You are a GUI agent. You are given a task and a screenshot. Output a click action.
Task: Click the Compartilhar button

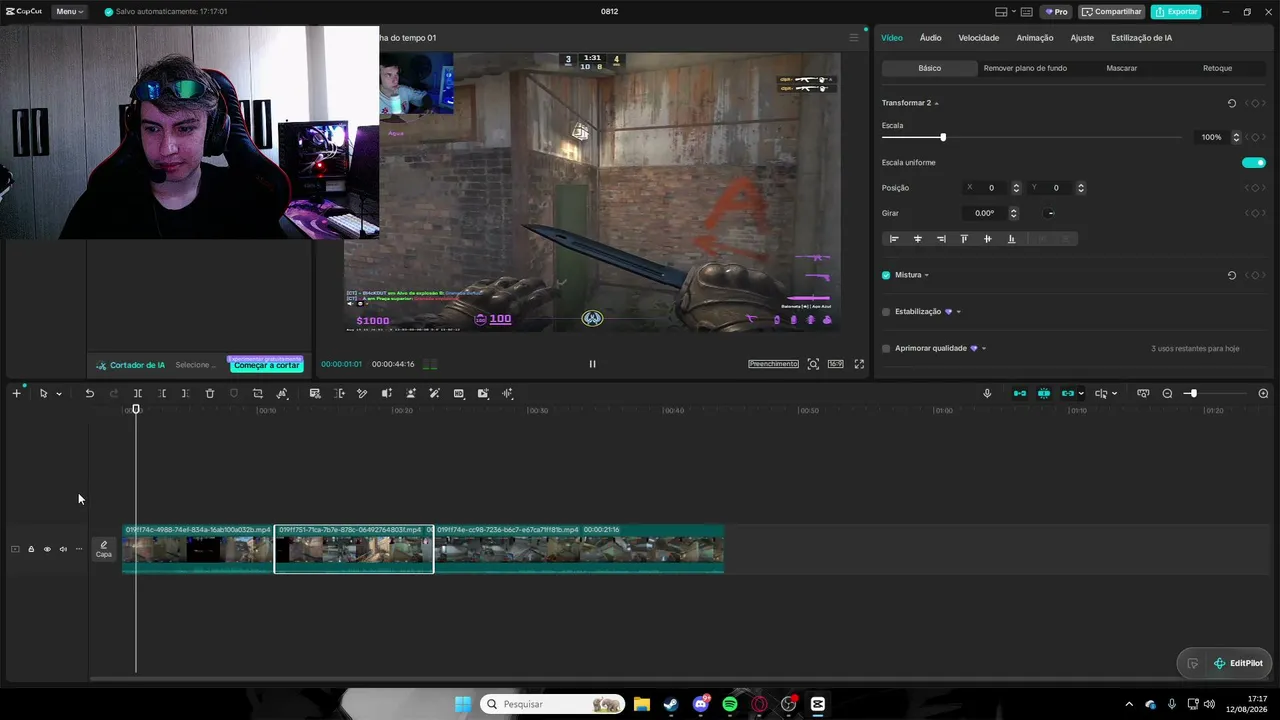click(x=1112, y=12)
